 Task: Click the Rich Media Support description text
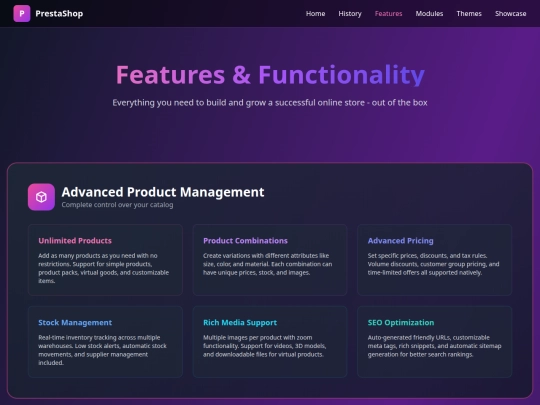[x=264, y=346]
